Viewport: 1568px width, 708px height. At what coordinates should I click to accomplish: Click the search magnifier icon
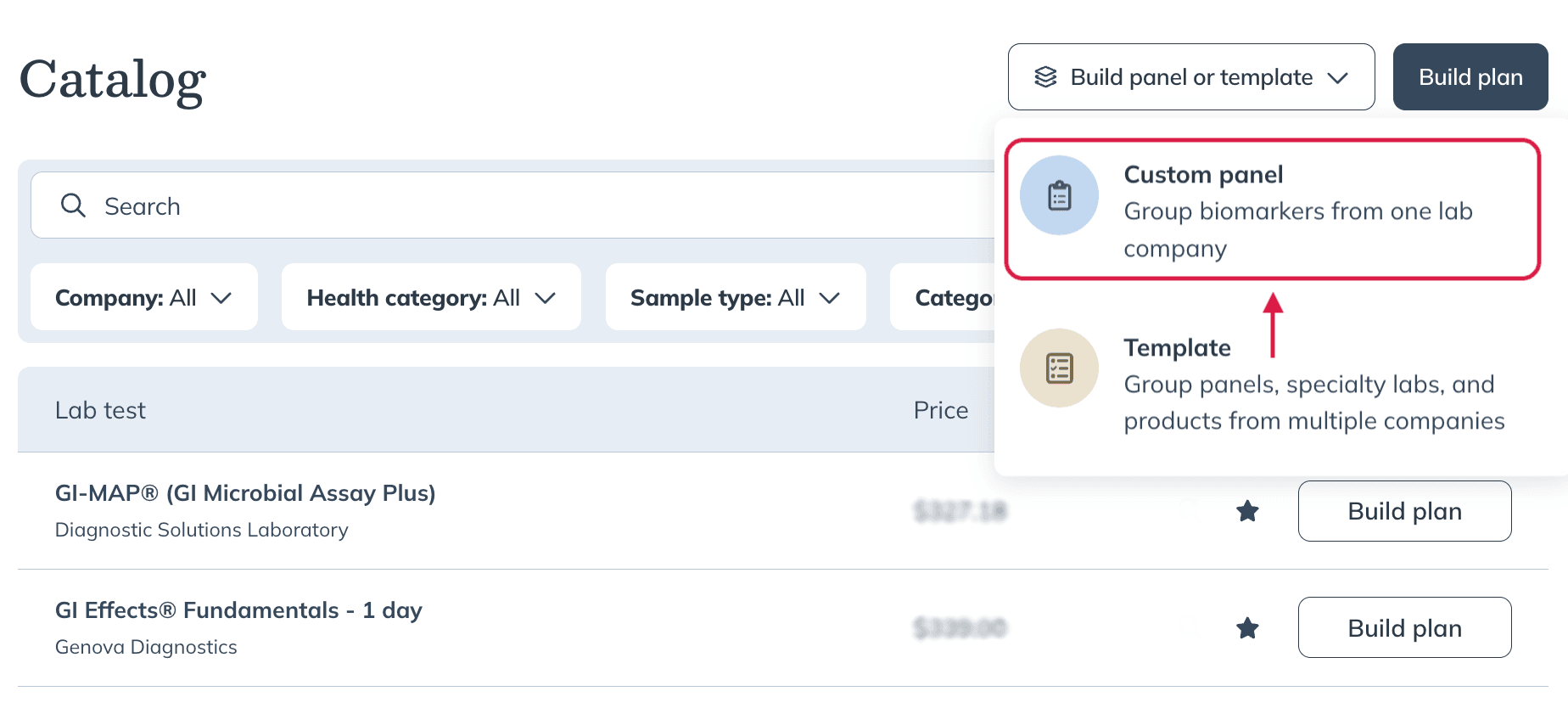(x=73, y=205)
